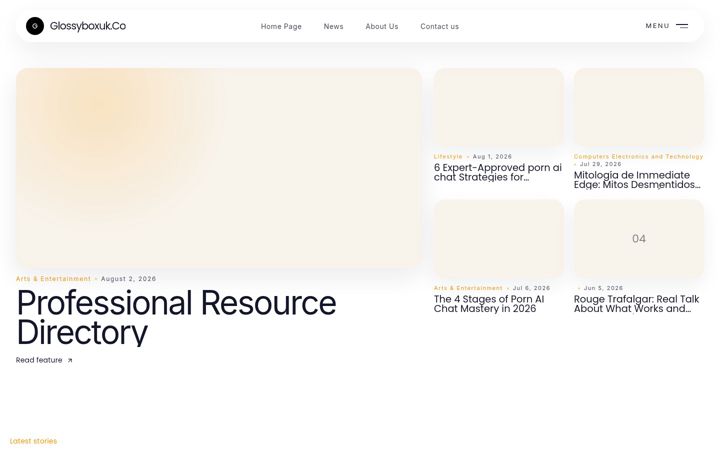The height and width of the screenshot is (450, 720).
Task: Open Rouge Trafalgar: Real Talk article
Action: (x=636, y=304)
